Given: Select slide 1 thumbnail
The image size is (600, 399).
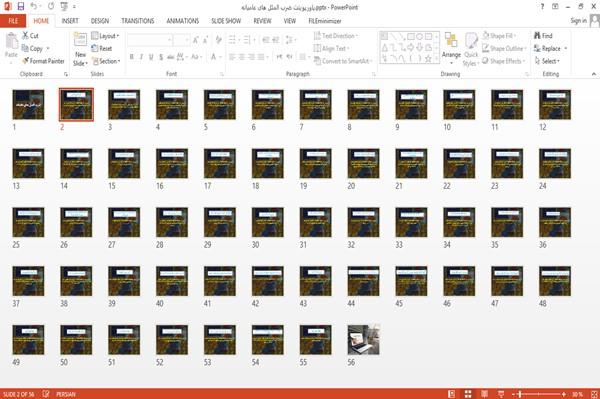Looking at the screenshot, I should pos(28,104).
